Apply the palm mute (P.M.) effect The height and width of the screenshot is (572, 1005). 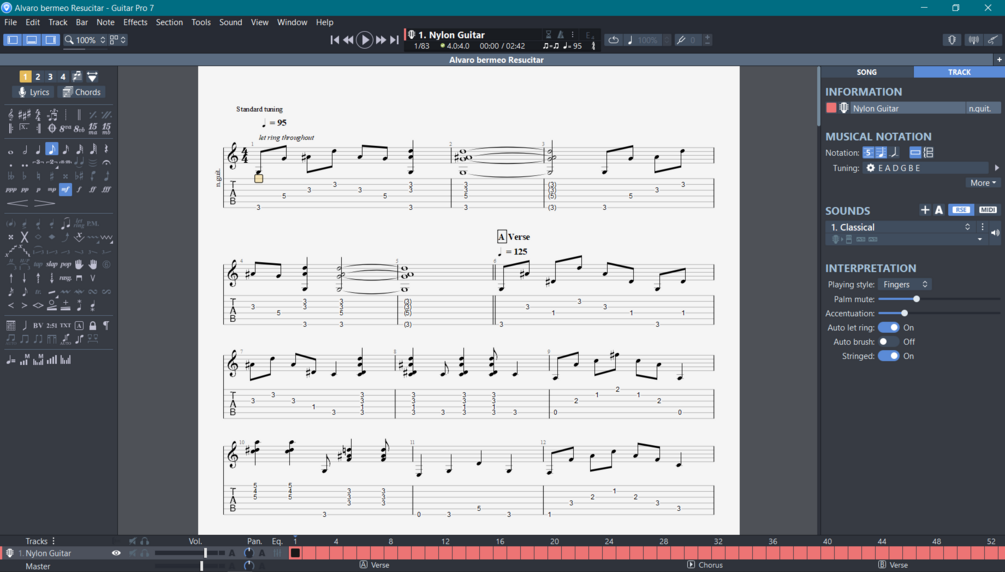[93, 223]
